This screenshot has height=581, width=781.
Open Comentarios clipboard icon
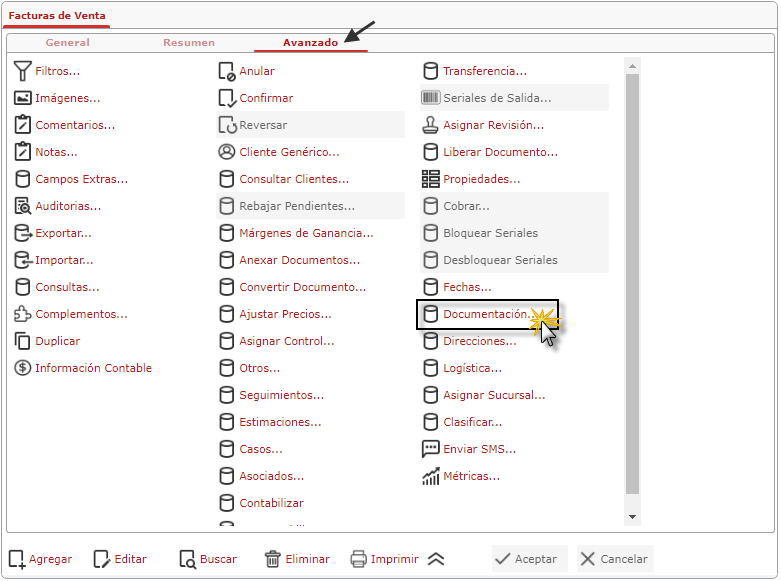coord(23,125)
